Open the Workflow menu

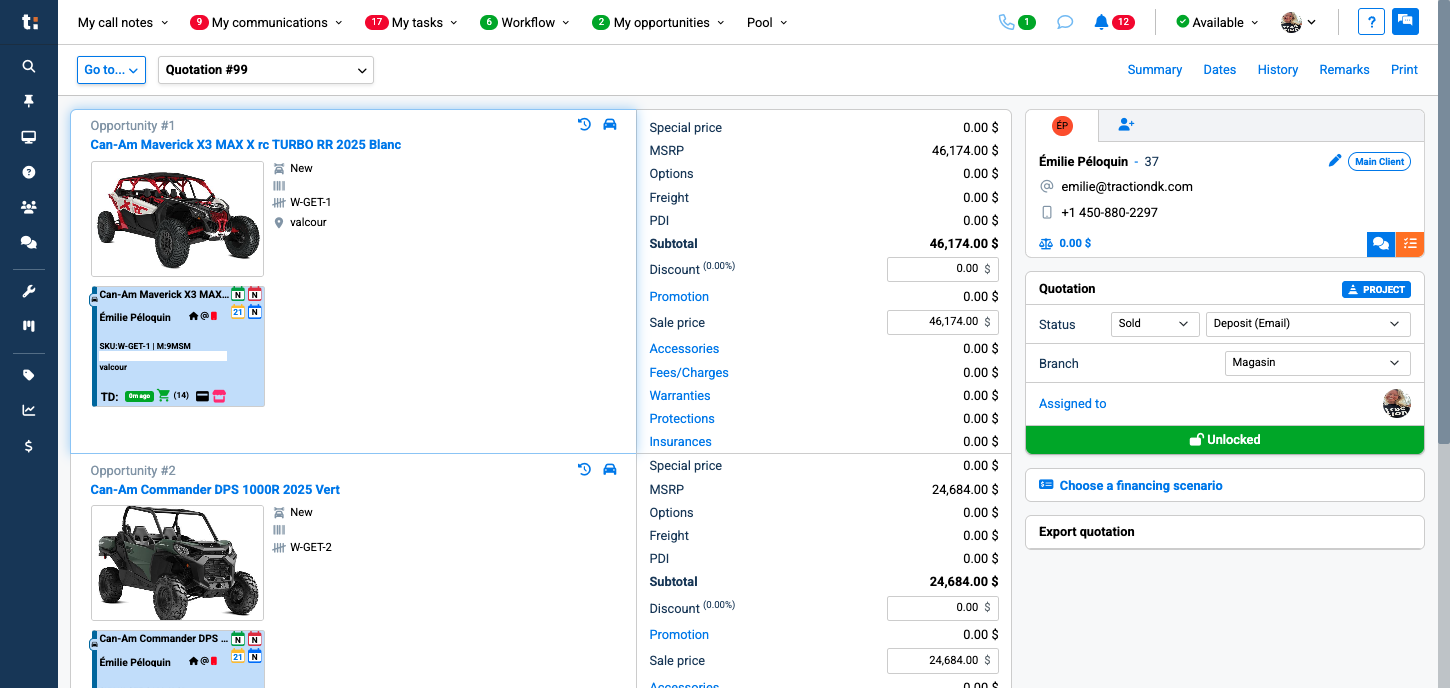pyautogui.click(x=524, y=22)
